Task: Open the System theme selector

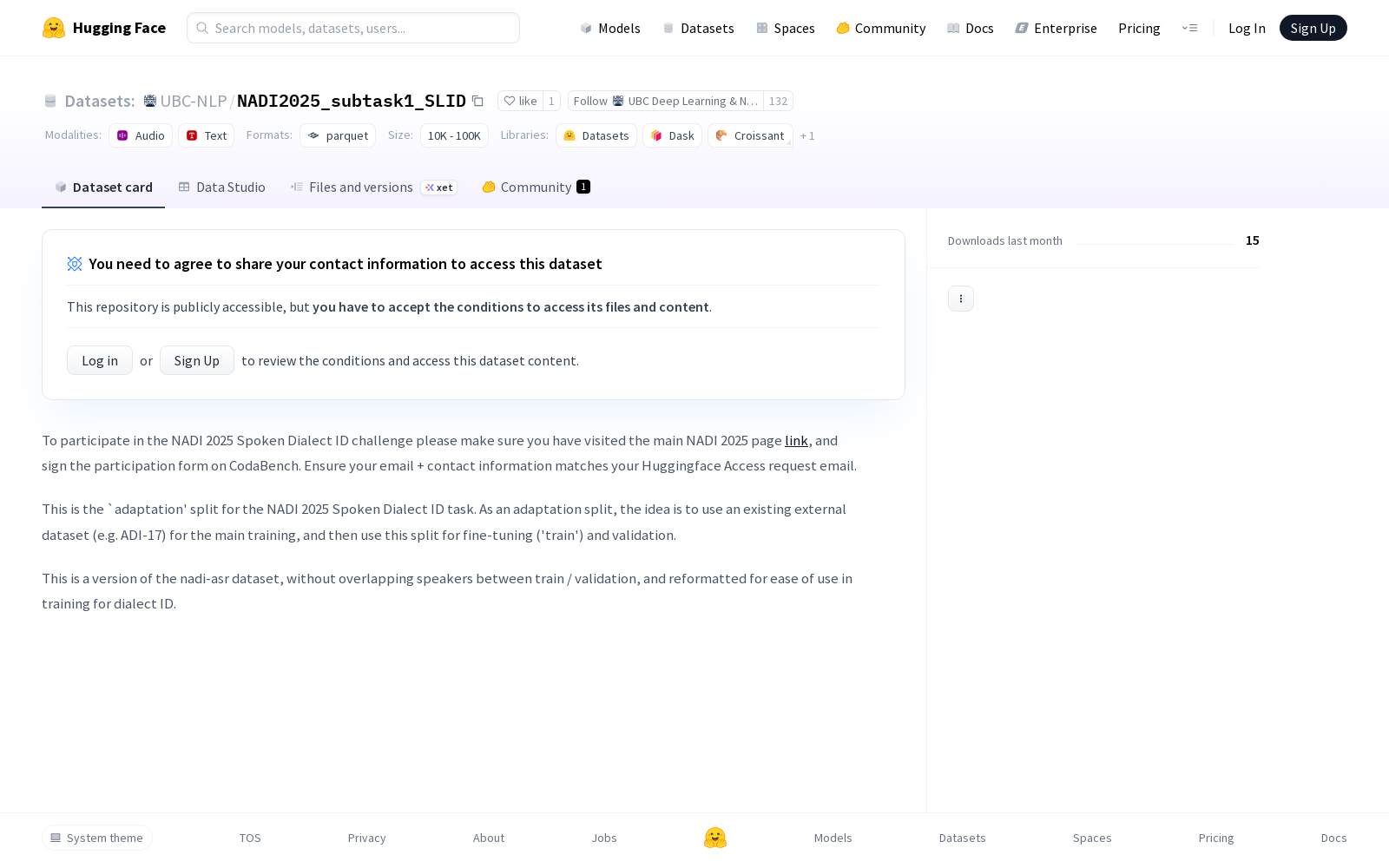Action: pyautogui.click(x=97, y=838)
